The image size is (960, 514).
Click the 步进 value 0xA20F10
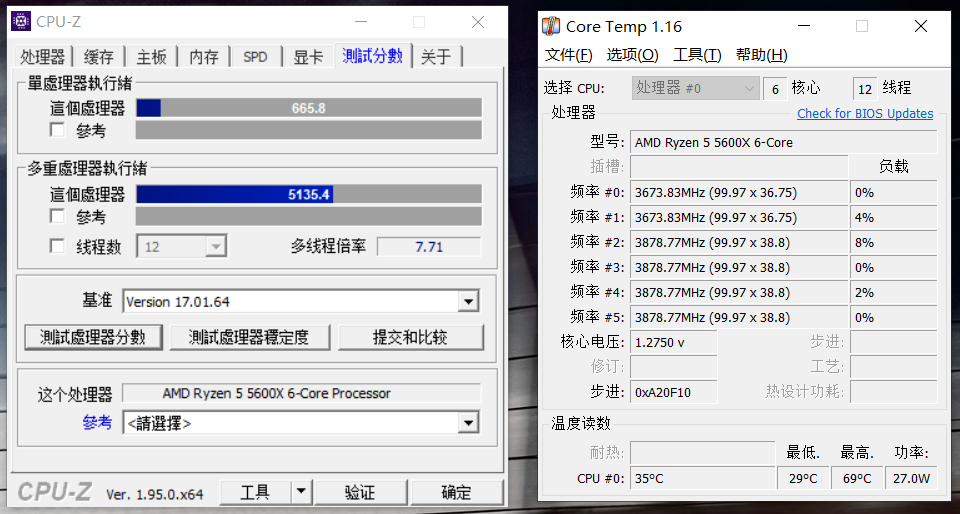coord(673,392)
